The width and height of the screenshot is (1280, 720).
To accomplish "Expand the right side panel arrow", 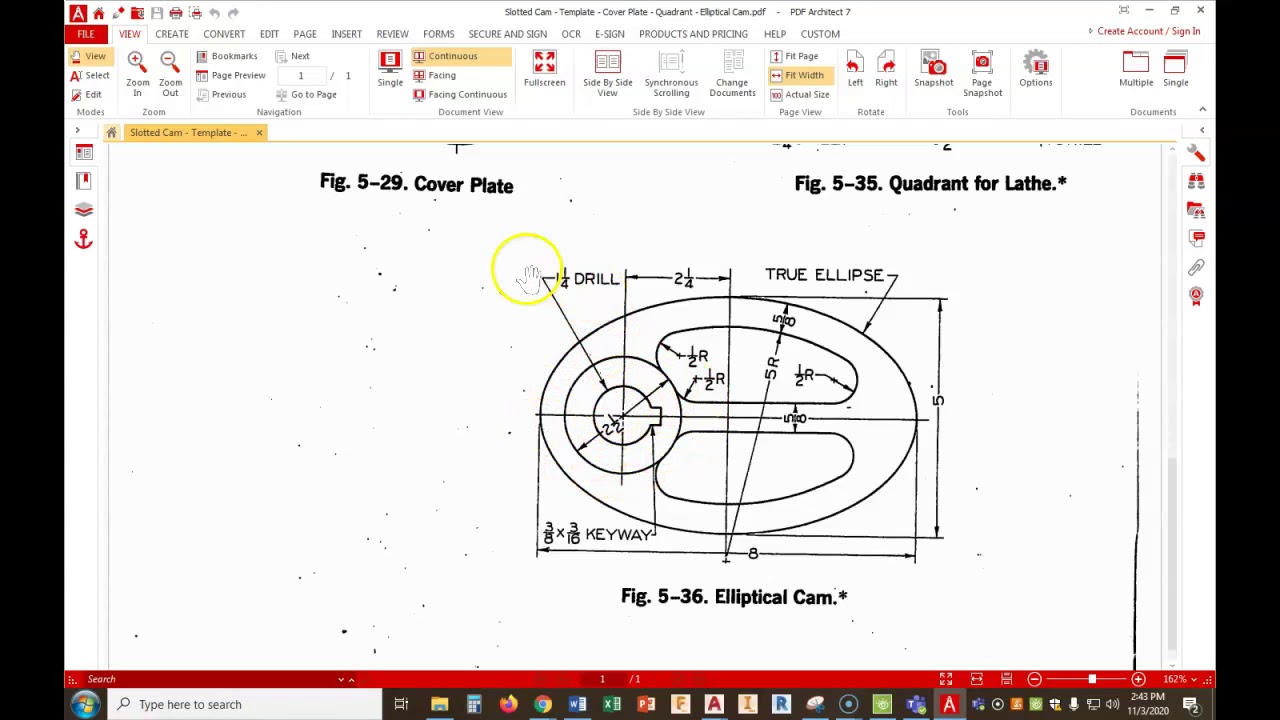I will point(1202,130).
